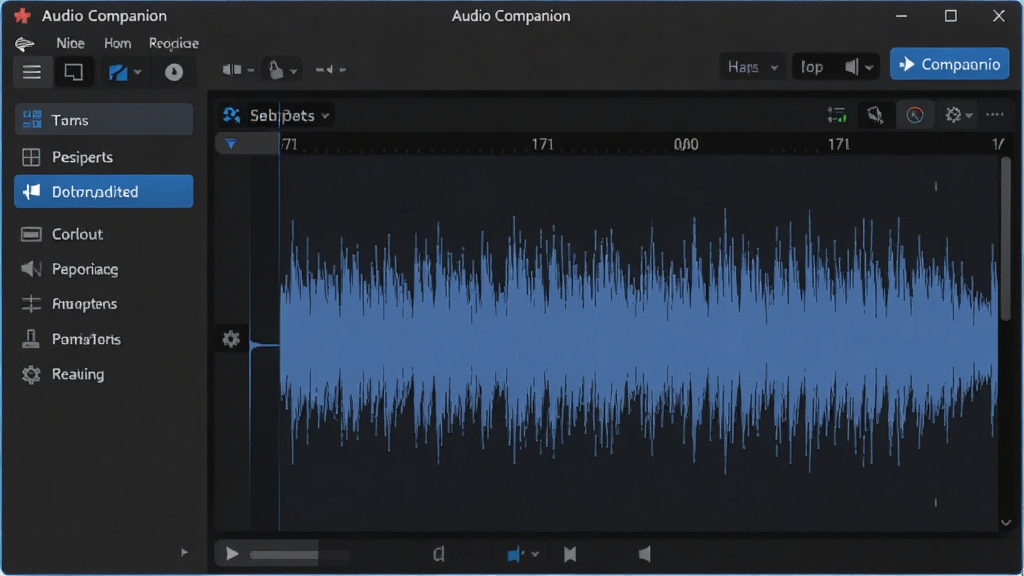Click the volume speaker icon beside lop

pos(852,67)
